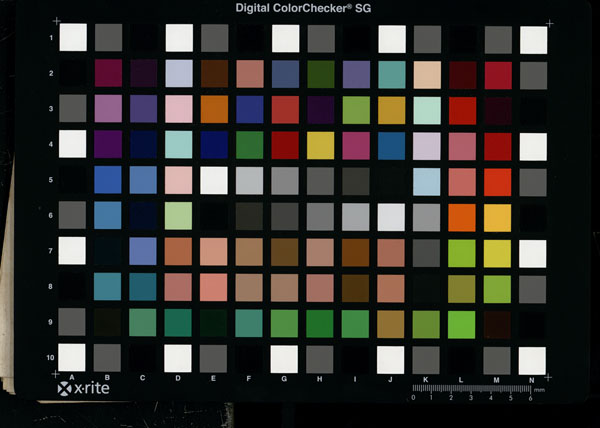The height and width of the screenshot is (428, 600).
Task: Choose the orchid patch B3
Action: (108, 109)
